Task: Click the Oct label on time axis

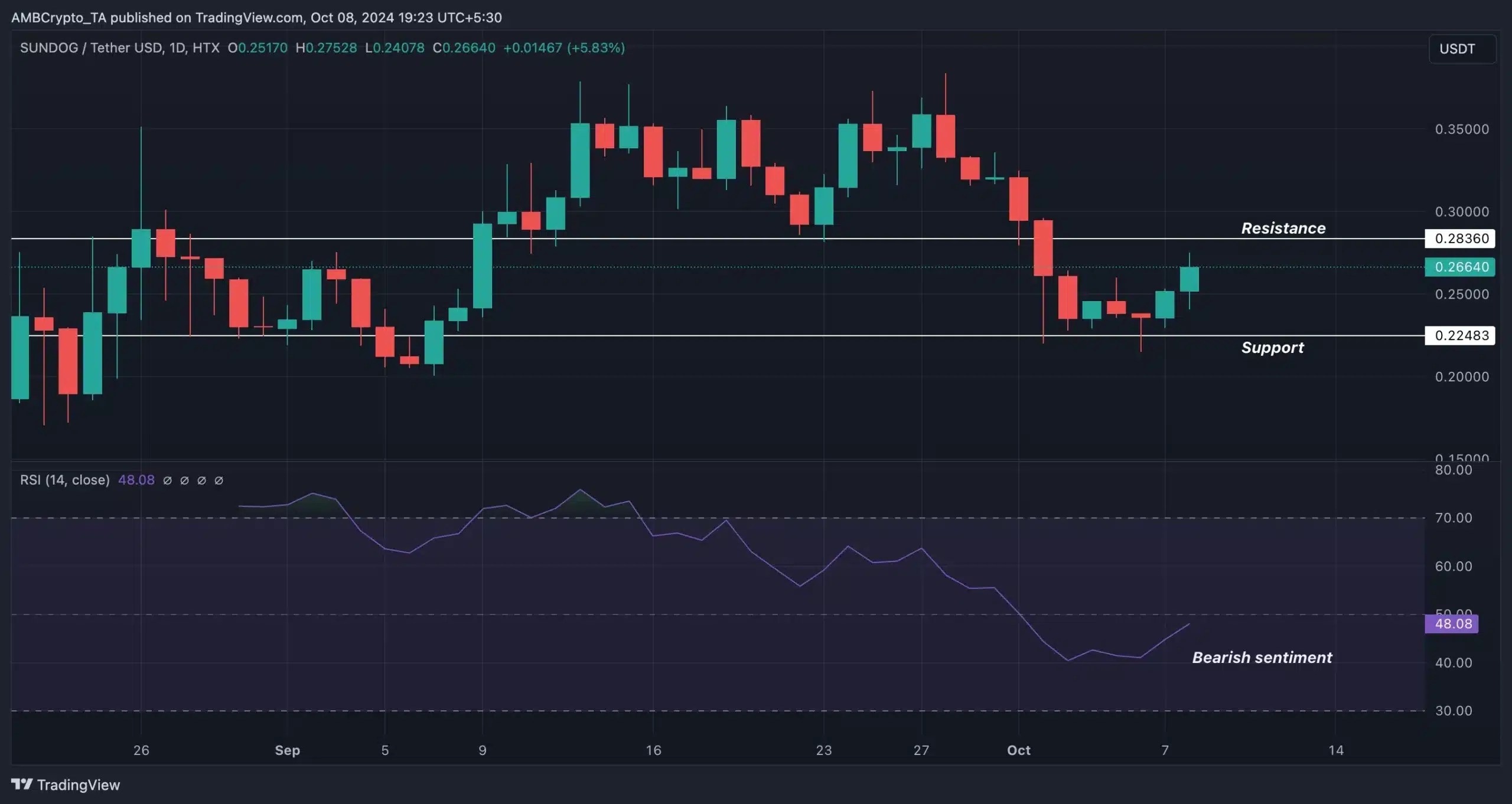Action: tap(1019, 750)
